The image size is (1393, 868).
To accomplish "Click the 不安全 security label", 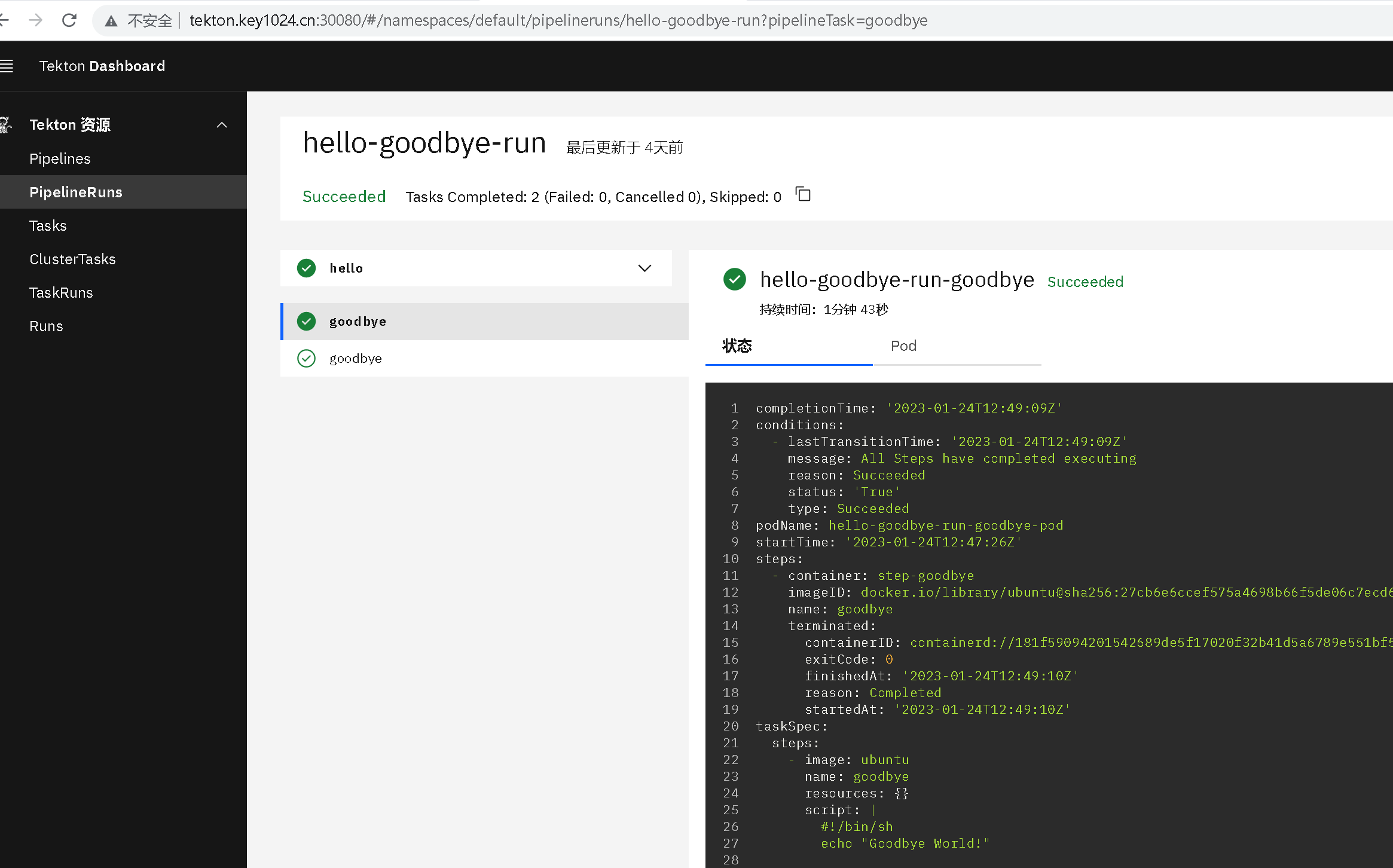I will click(149, 21).
